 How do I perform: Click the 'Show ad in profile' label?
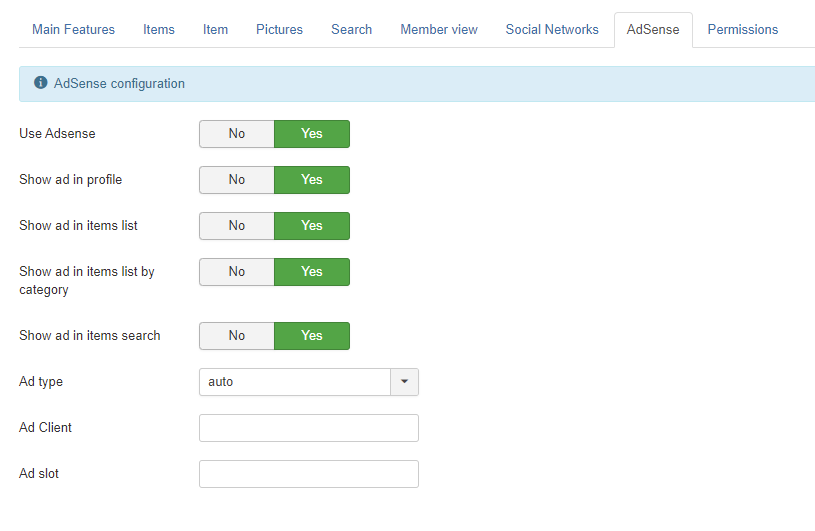pos(71,180)
